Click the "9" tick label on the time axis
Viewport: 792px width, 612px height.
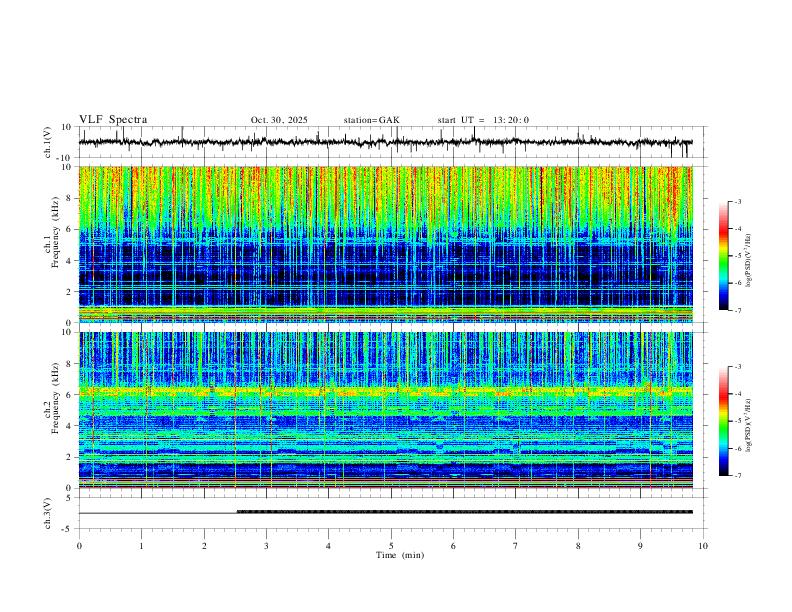click(x=640, y=546)
